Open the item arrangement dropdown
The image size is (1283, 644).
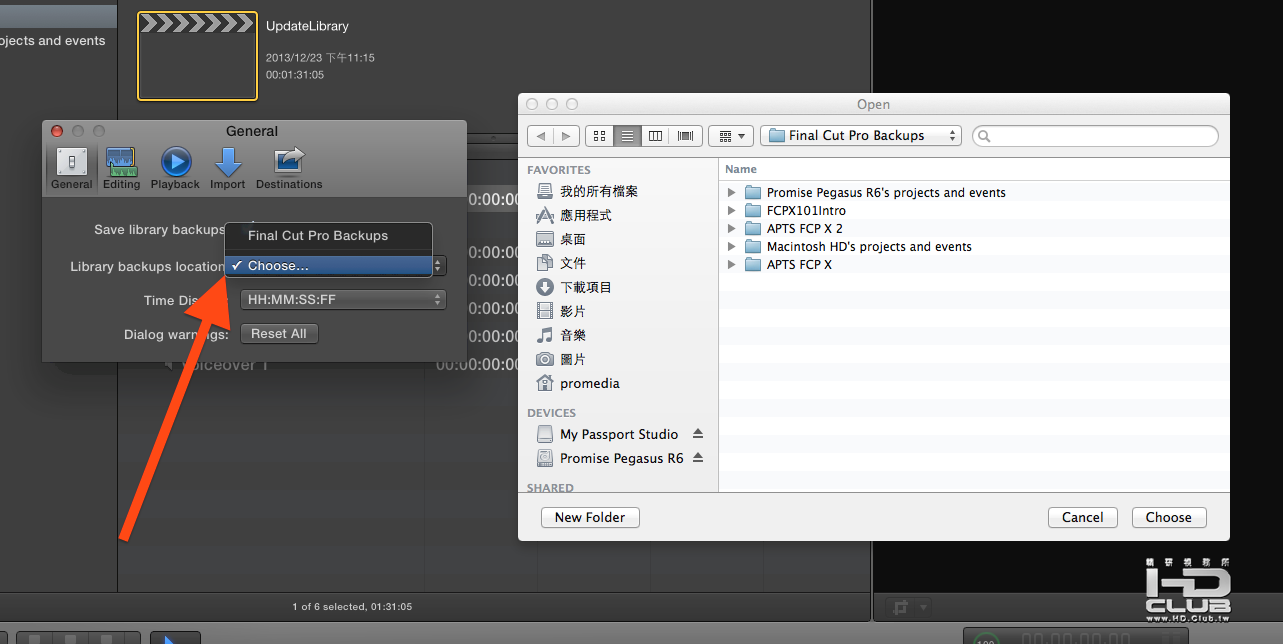click(x=731, y=136)
